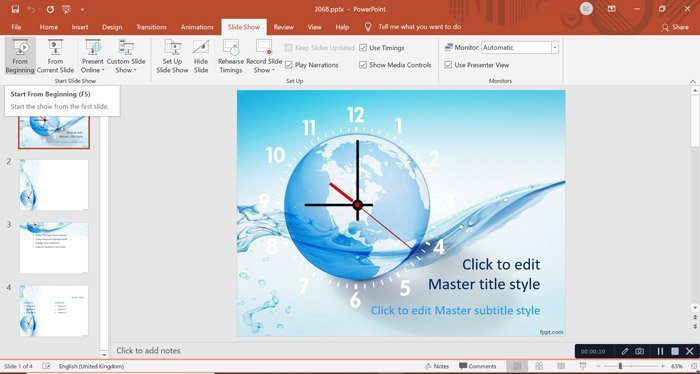Switch to the Home tab

[49, 27]
